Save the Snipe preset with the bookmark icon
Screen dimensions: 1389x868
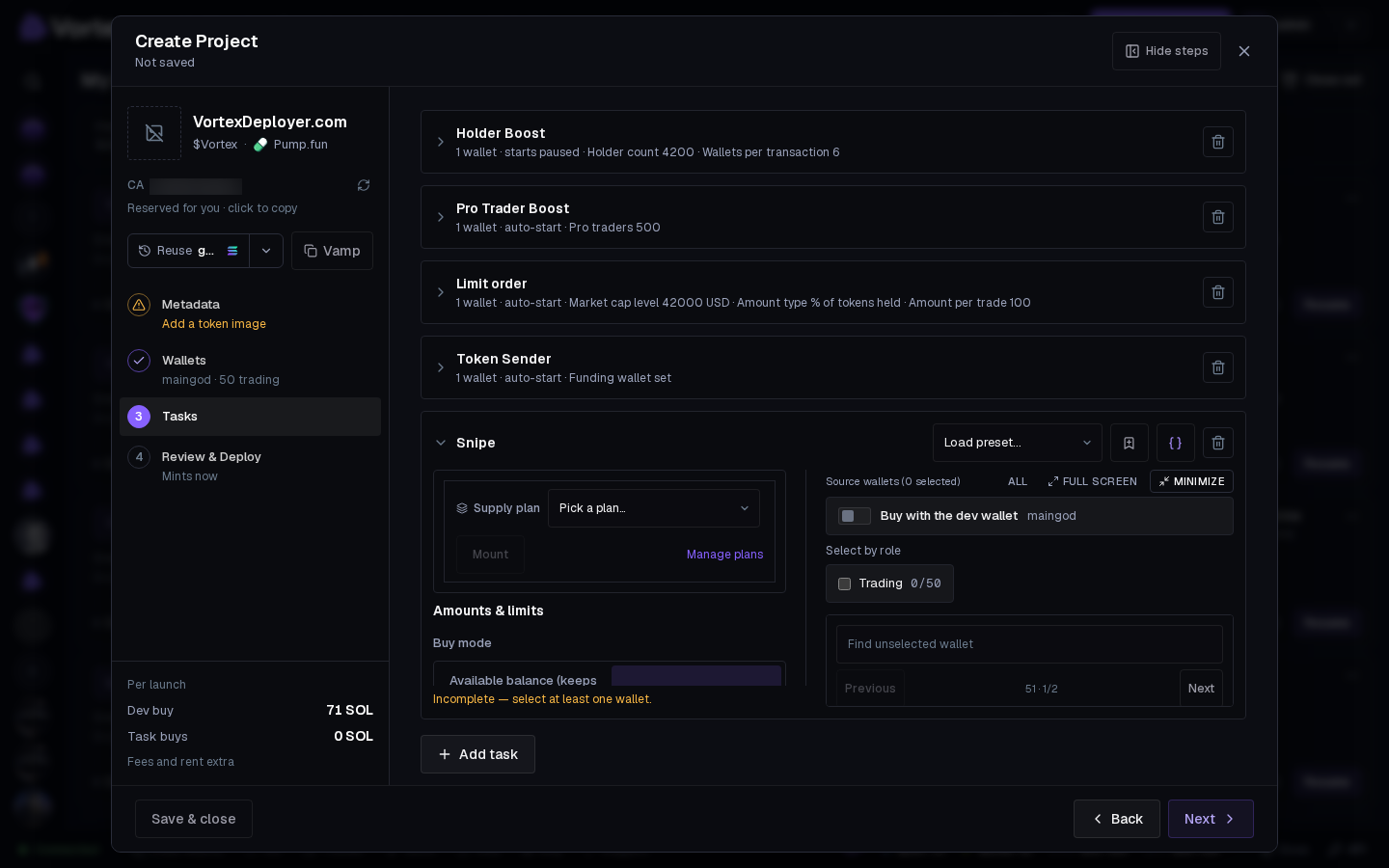coord(1130,443)
